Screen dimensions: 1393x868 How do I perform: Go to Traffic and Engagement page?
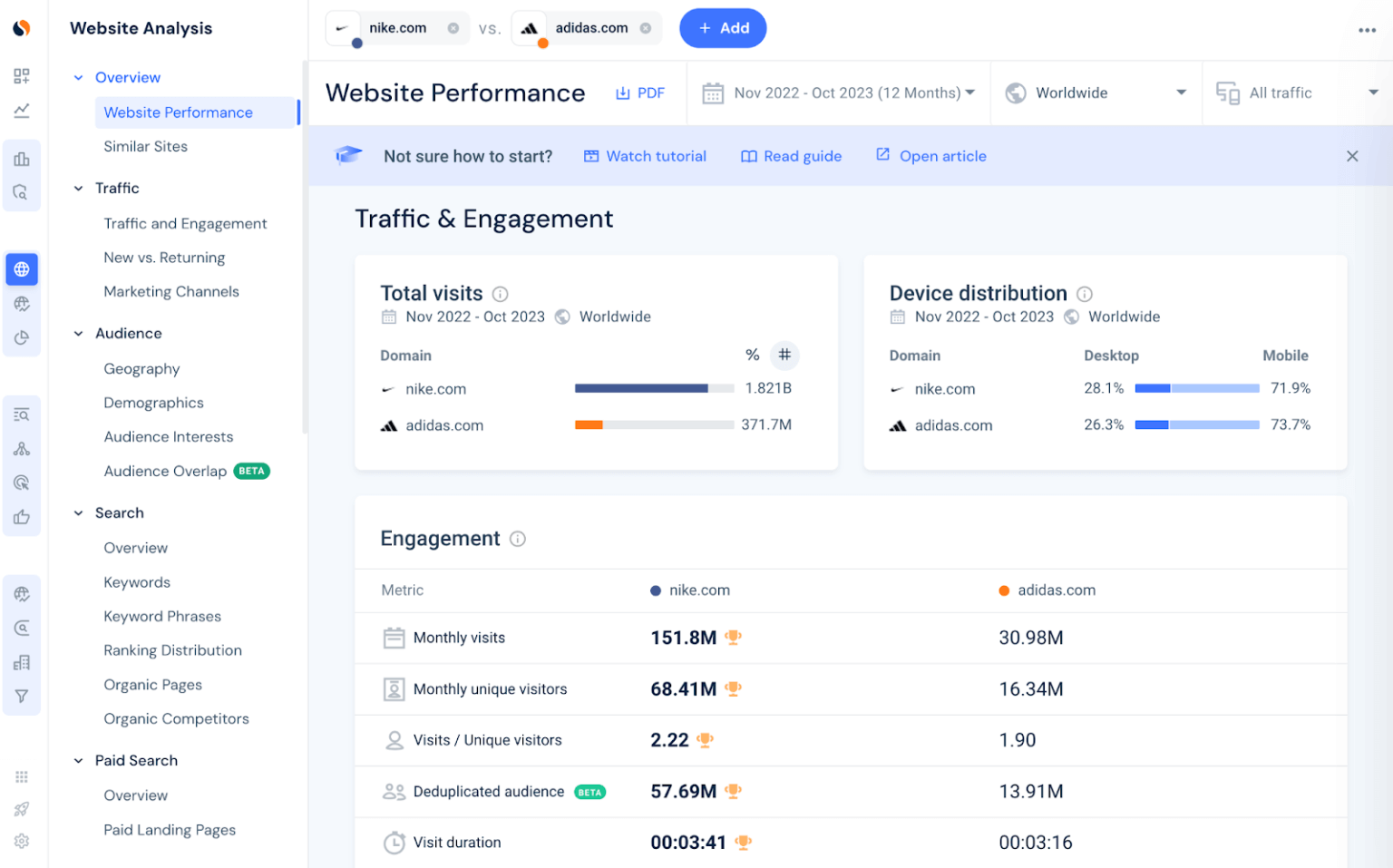click(185, 223)
